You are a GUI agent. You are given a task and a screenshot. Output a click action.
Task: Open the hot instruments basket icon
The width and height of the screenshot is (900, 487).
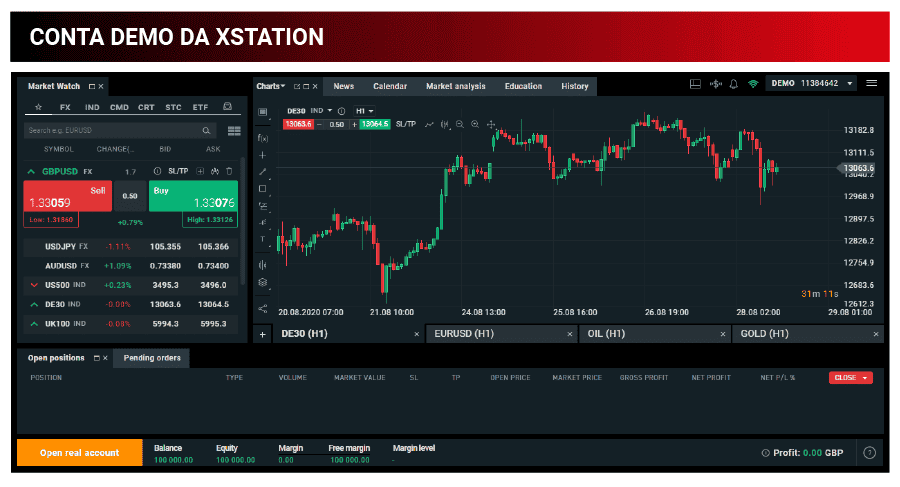click(227, 107)
